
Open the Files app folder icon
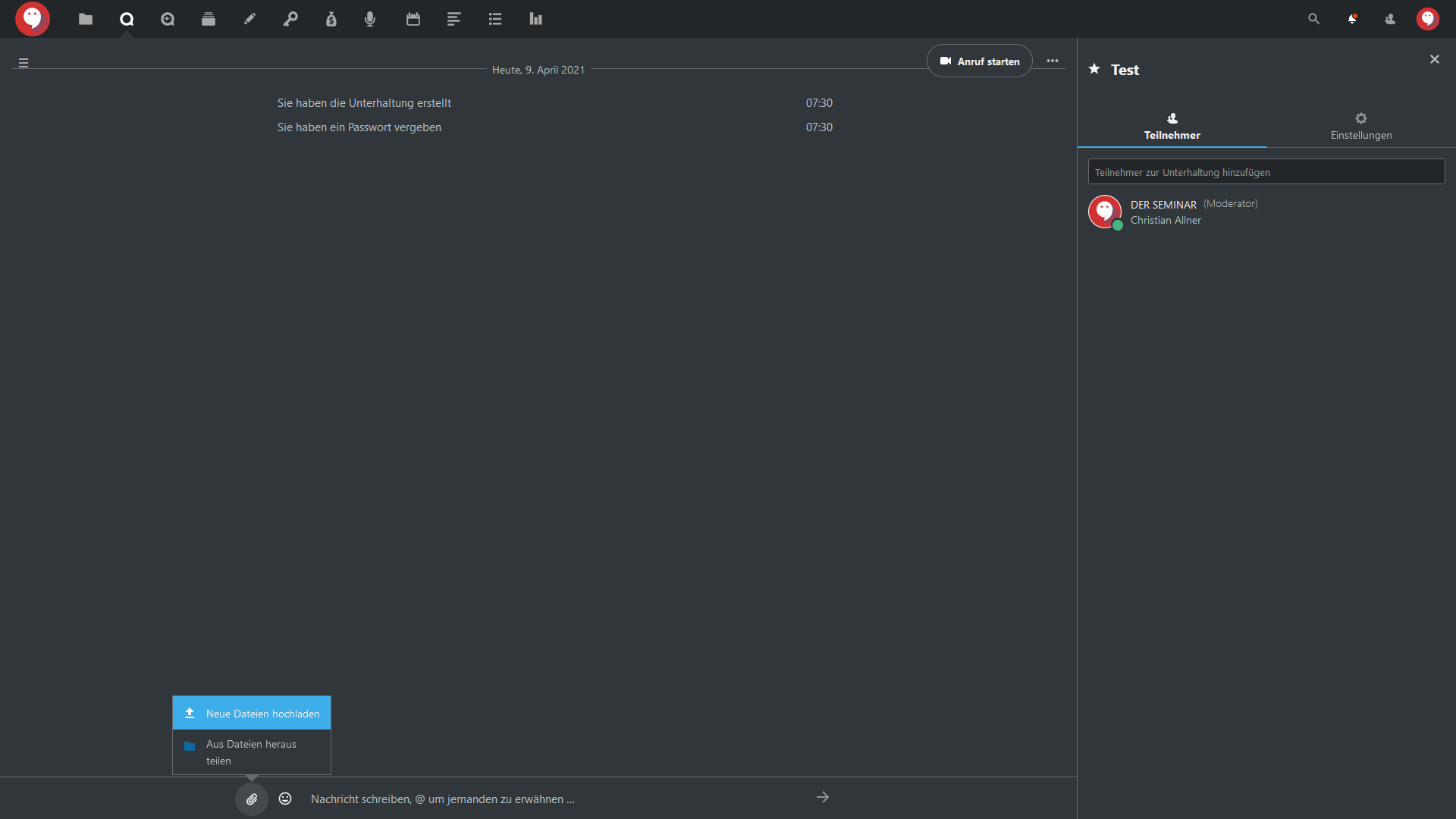(x=86, y=19)
